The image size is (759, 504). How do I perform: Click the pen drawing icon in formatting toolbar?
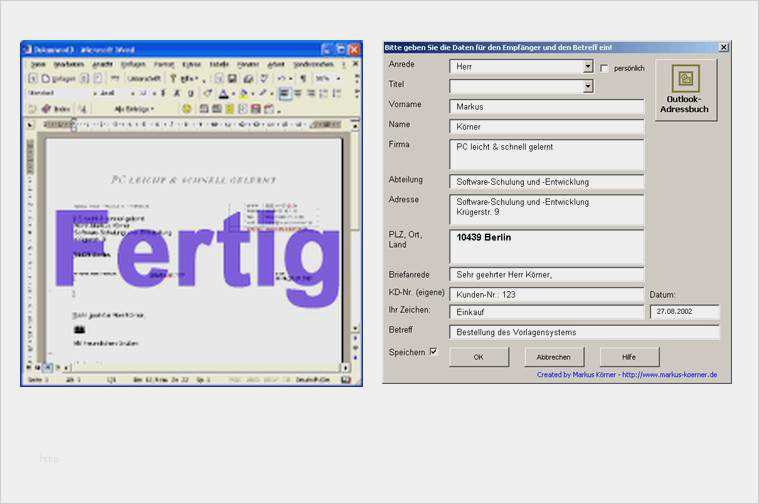262,93
